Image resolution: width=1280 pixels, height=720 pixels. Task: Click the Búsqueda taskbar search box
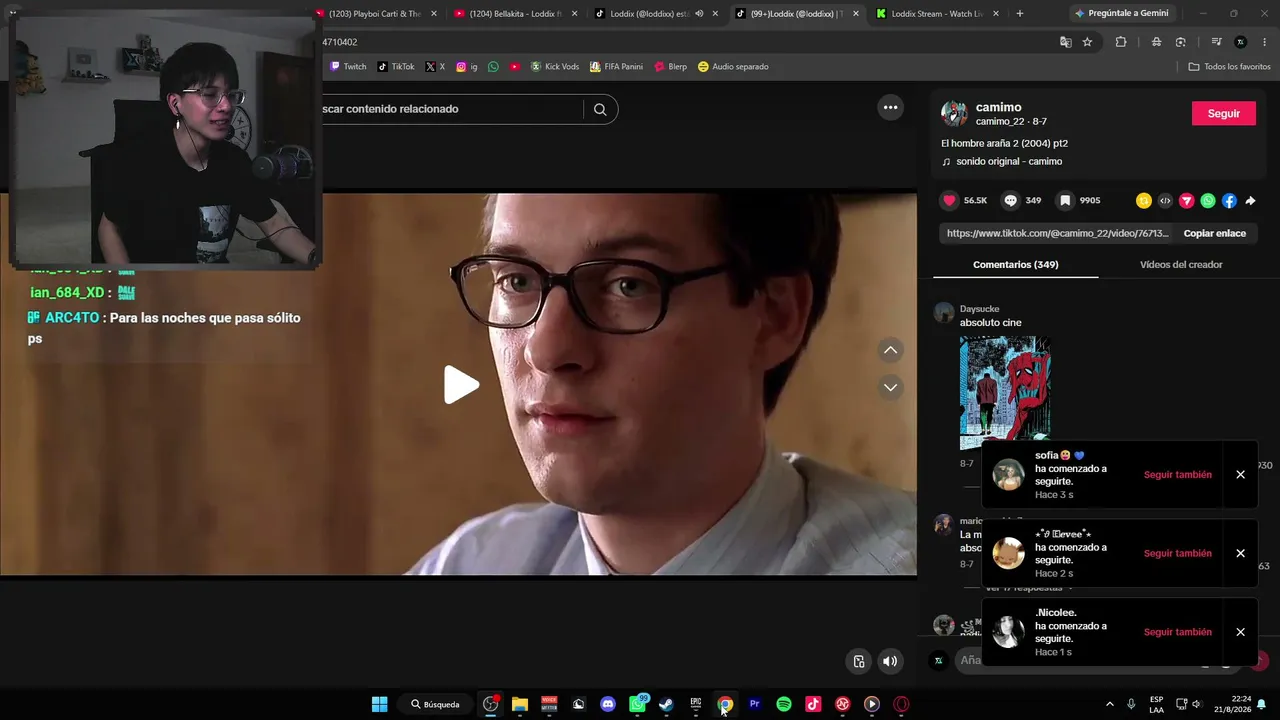[x=436, y=704]
